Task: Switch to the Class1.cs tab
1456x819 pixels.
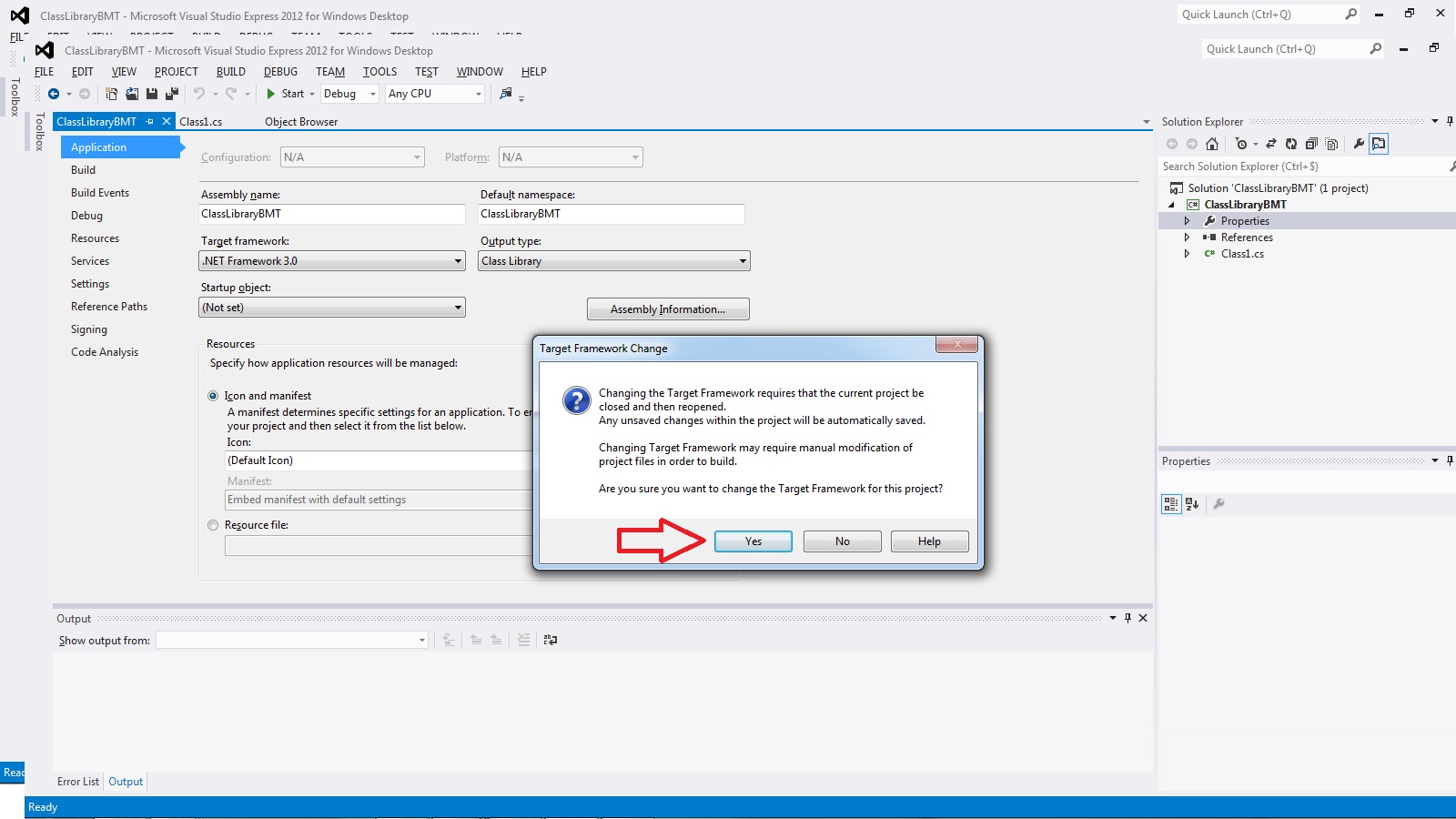Action: tap(201, 122)
